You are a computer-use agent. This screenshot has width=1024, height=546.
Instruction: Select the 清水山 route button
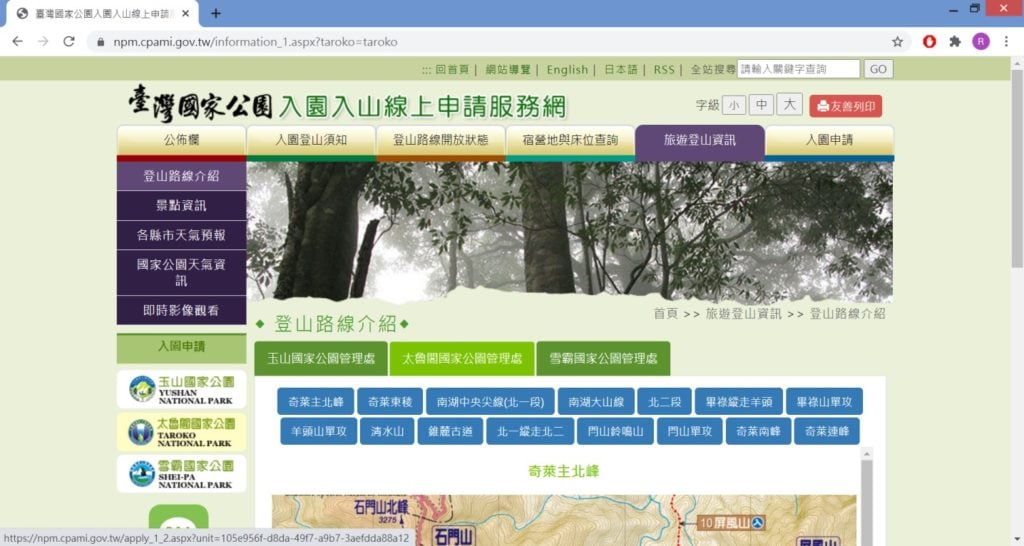(x=387, y=431)
